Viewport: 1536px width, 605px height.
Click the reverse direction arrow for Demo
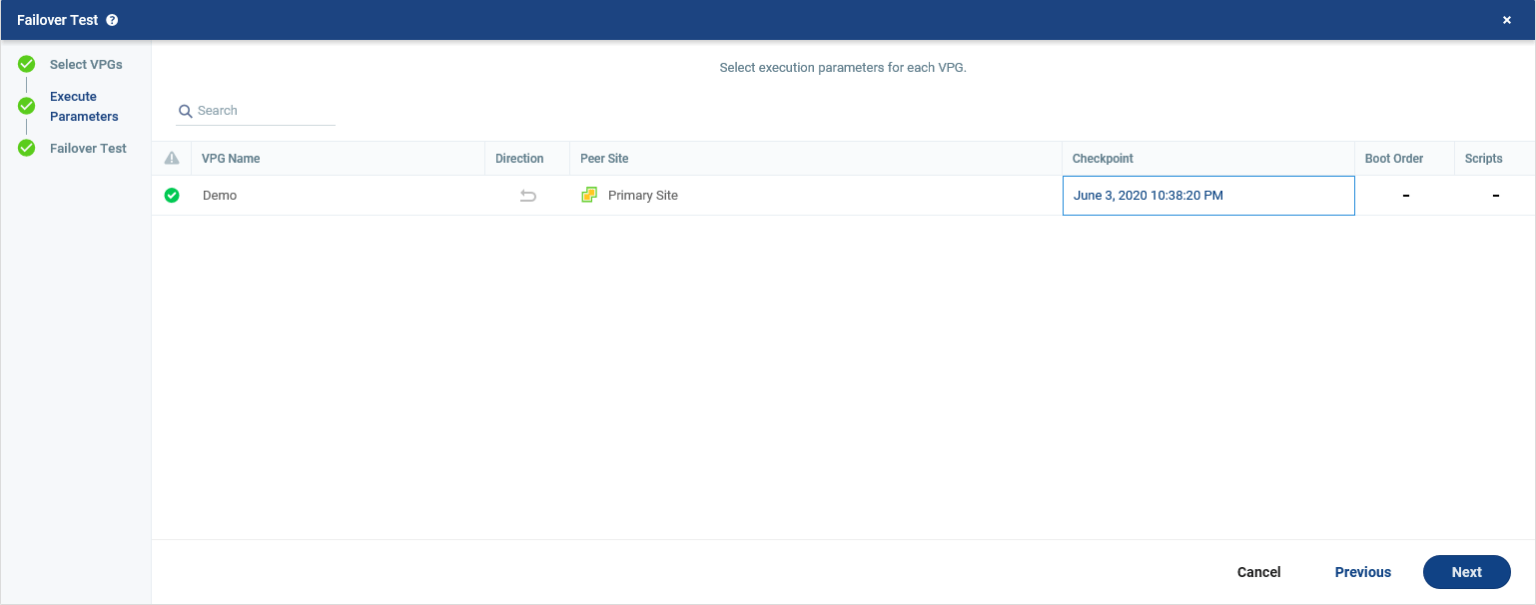(527, 195)
